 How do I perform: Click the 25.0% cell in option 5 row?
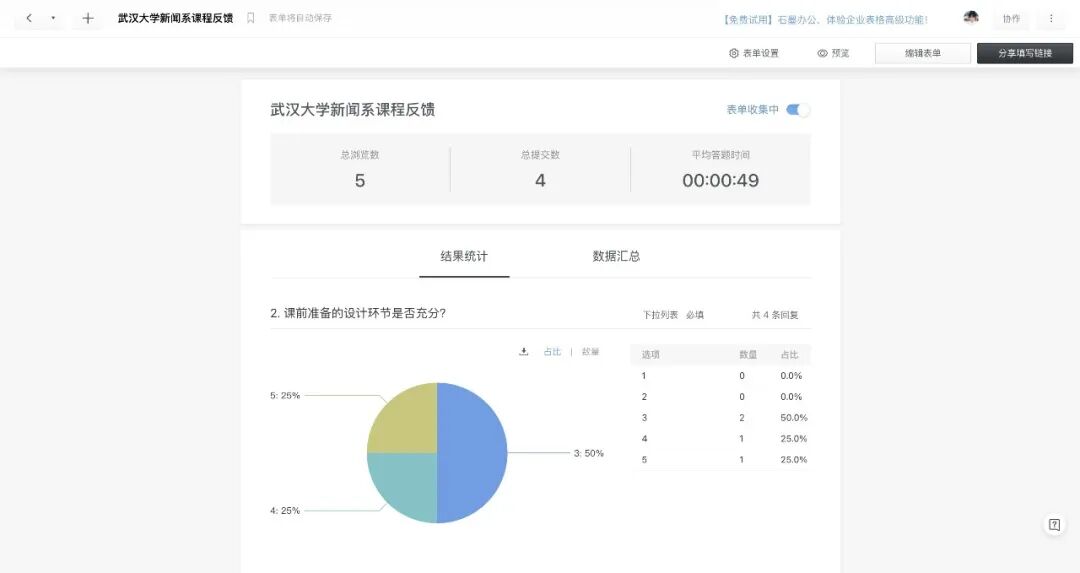[793, 459]
